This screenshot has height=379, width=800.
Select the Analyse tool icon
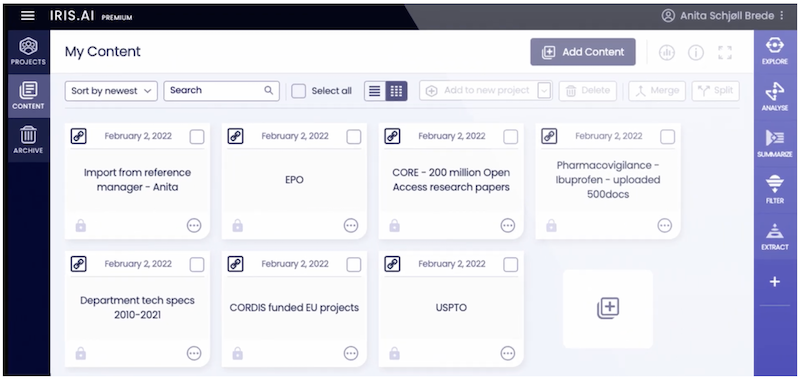point(774,97)
